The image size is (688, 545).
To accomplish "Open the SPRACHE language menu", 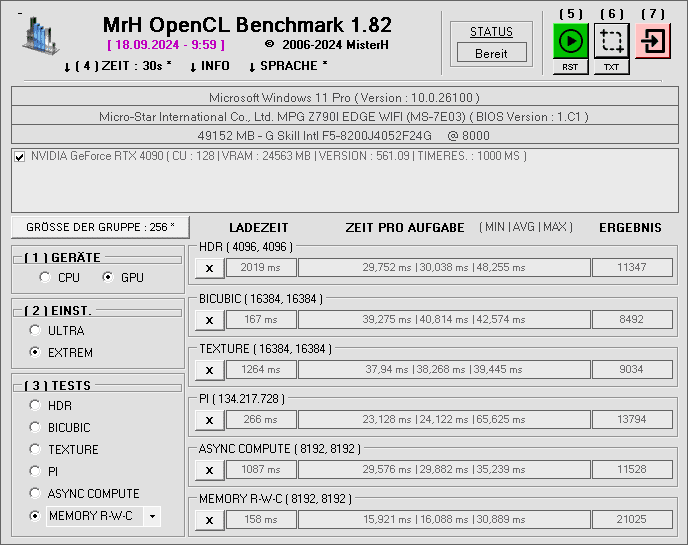I will coord(288,66).
